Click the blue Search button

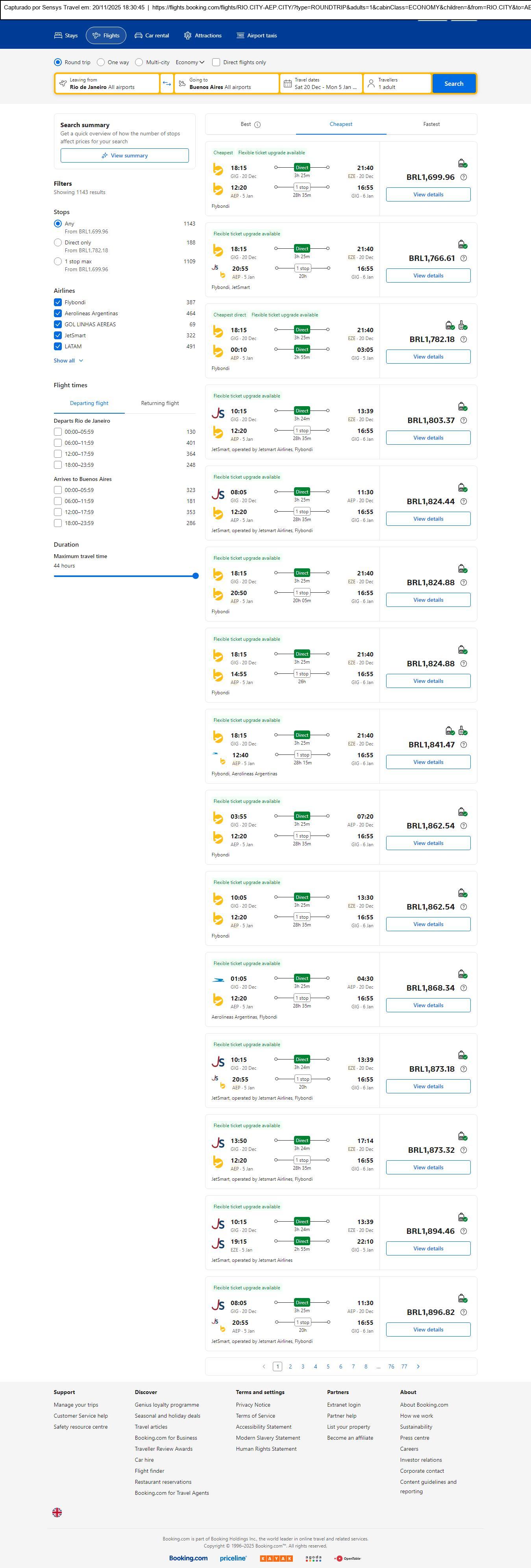point(454,83)
